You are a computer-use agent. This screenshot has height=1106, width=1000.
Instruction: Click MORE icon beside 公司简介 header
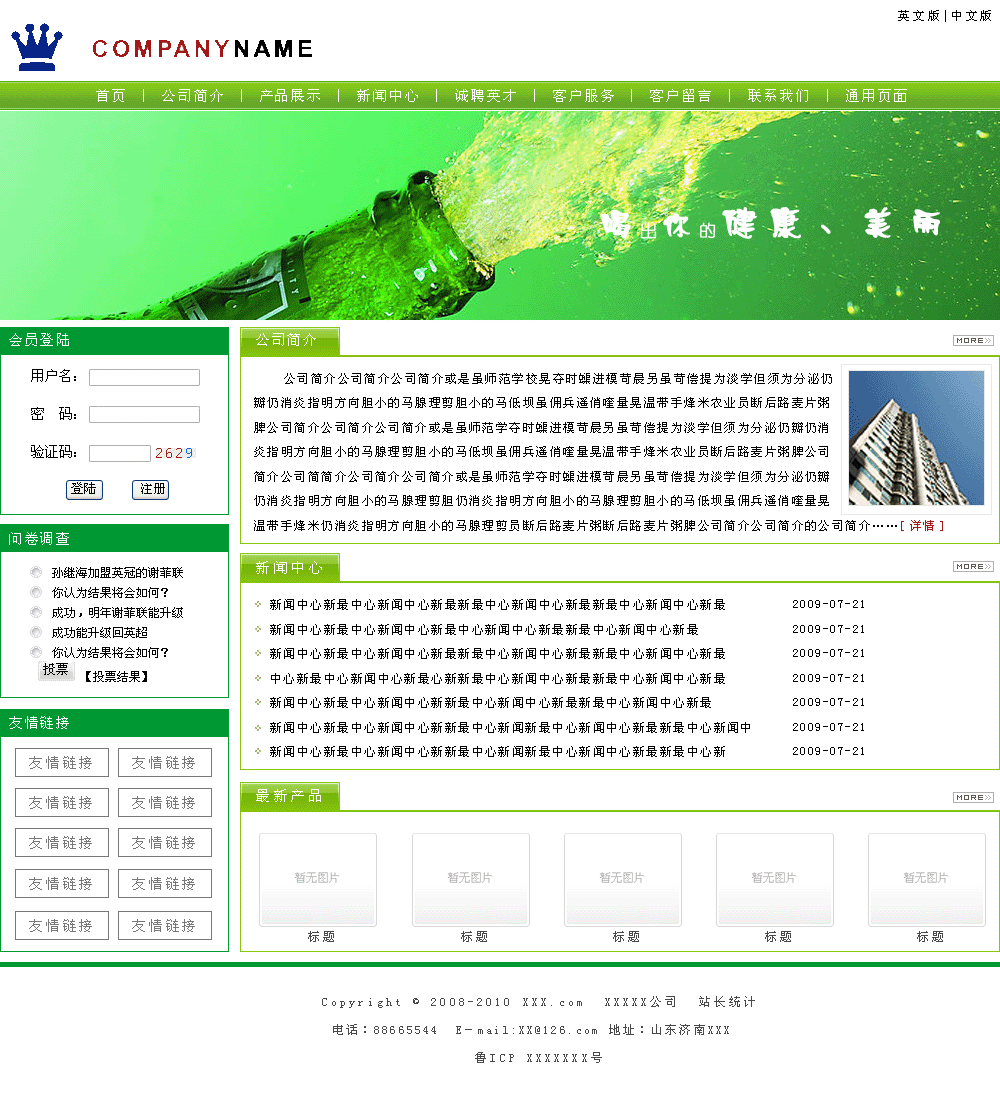point(972,341)
